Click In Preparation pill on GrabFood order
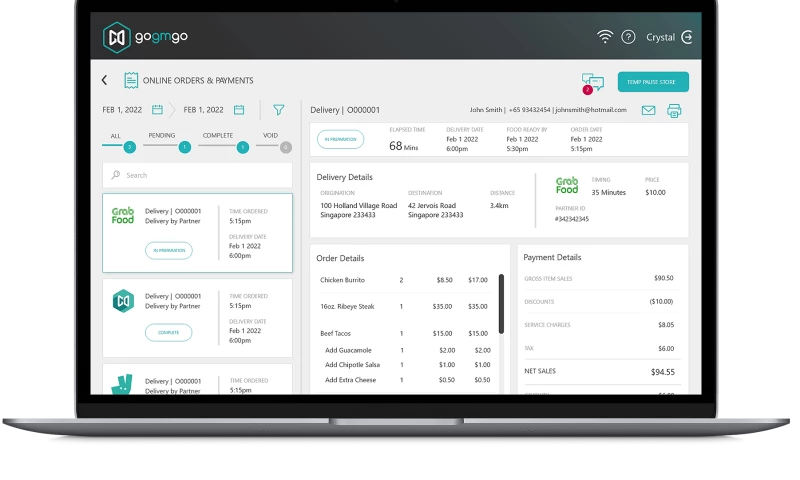 point(169,250)
